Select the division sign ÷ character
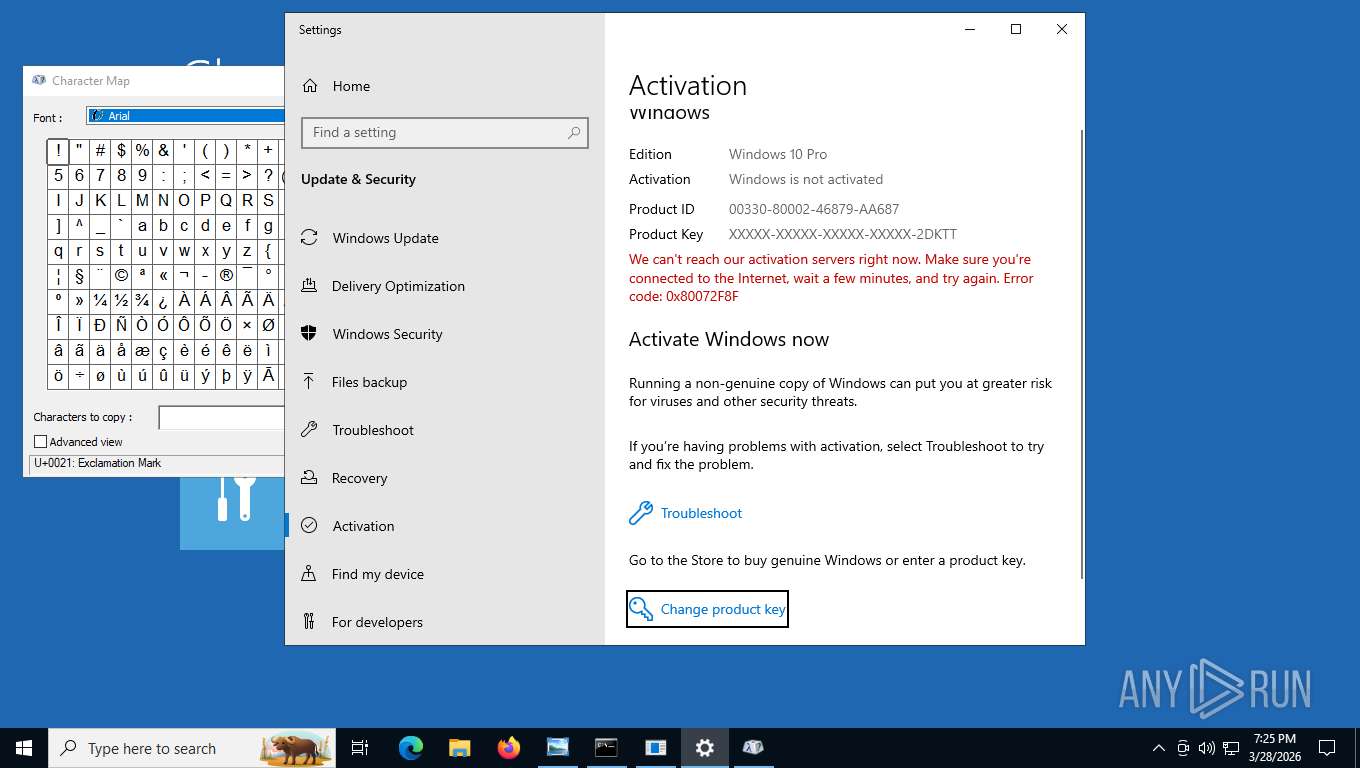This screenshot has height=768, width=1360. pyautogui.click(x=79, y=376)
